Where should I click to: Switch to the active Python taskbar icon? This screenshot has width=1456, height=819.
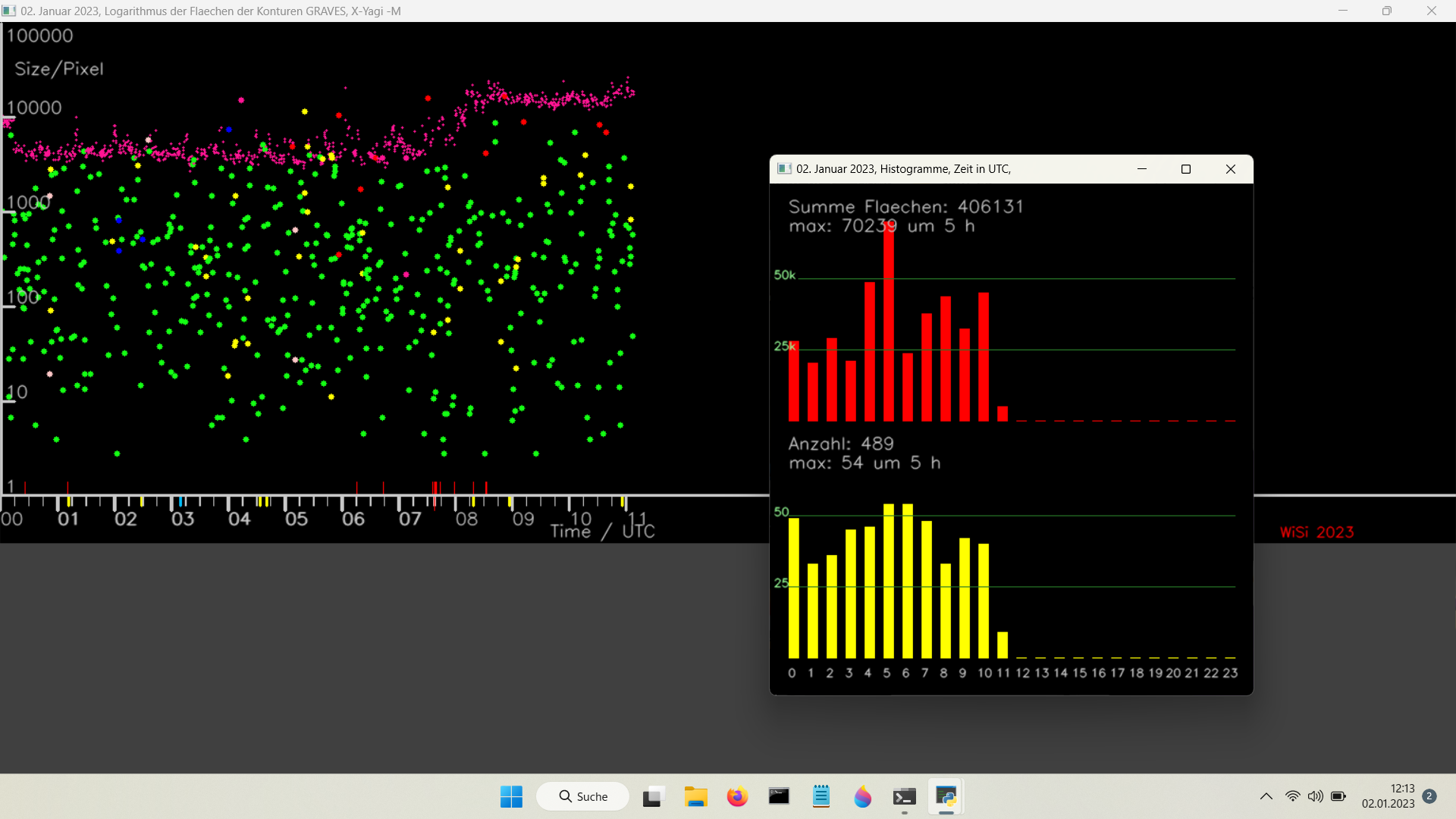pyautogui.click(x=946, y=796)
